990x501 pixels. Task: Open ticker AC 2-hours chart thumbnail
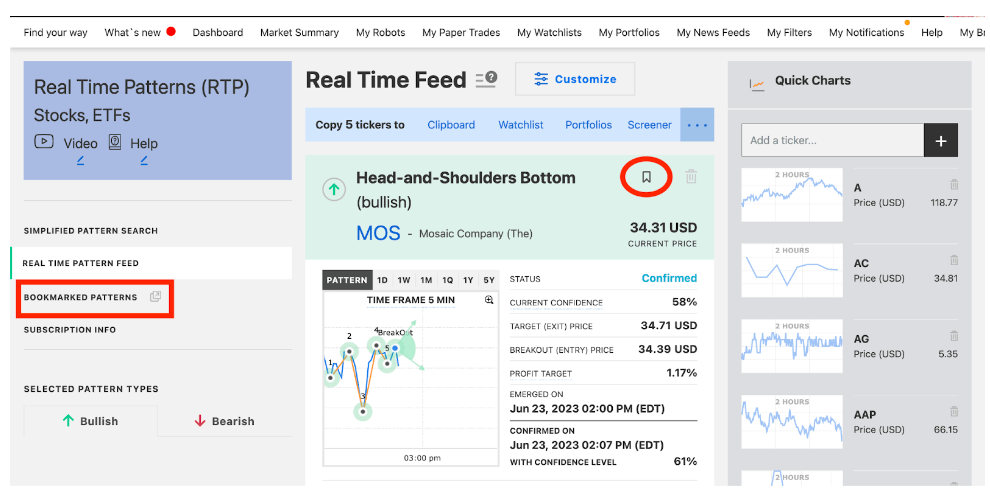[792, 270]
